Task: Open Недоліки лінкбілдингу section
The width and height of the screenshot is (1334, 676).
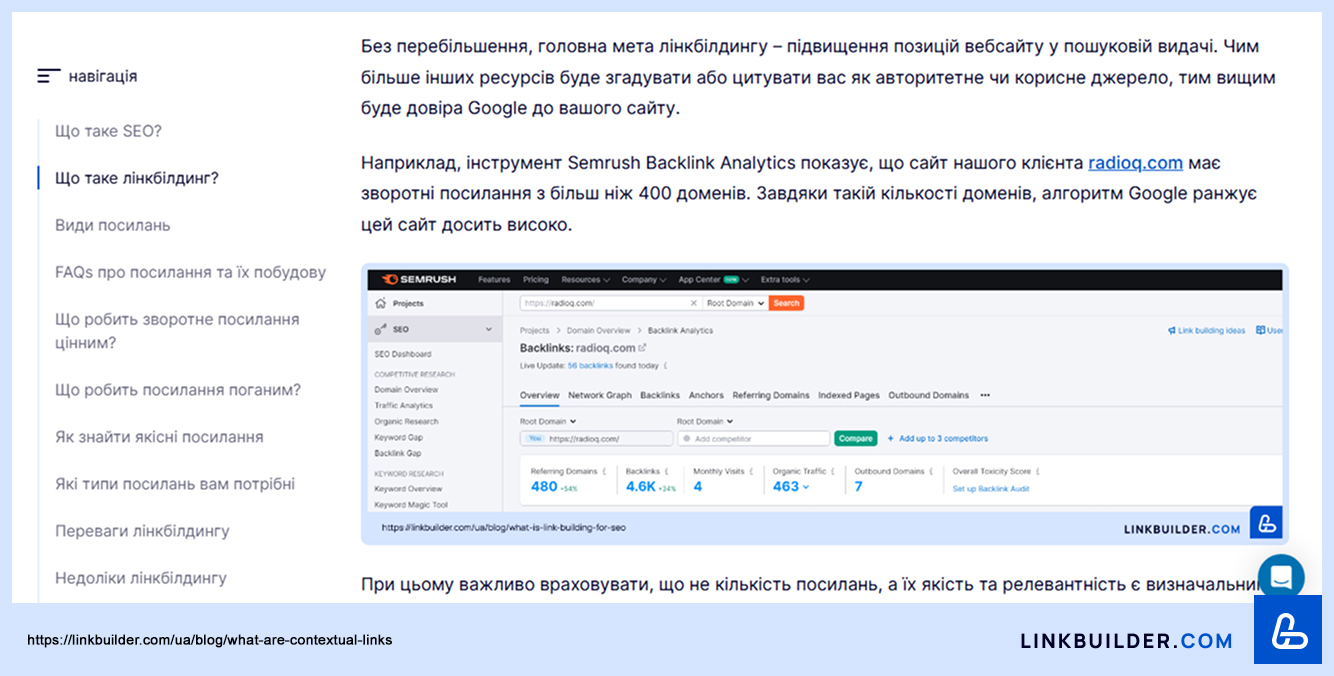Action: pos(141,578)
